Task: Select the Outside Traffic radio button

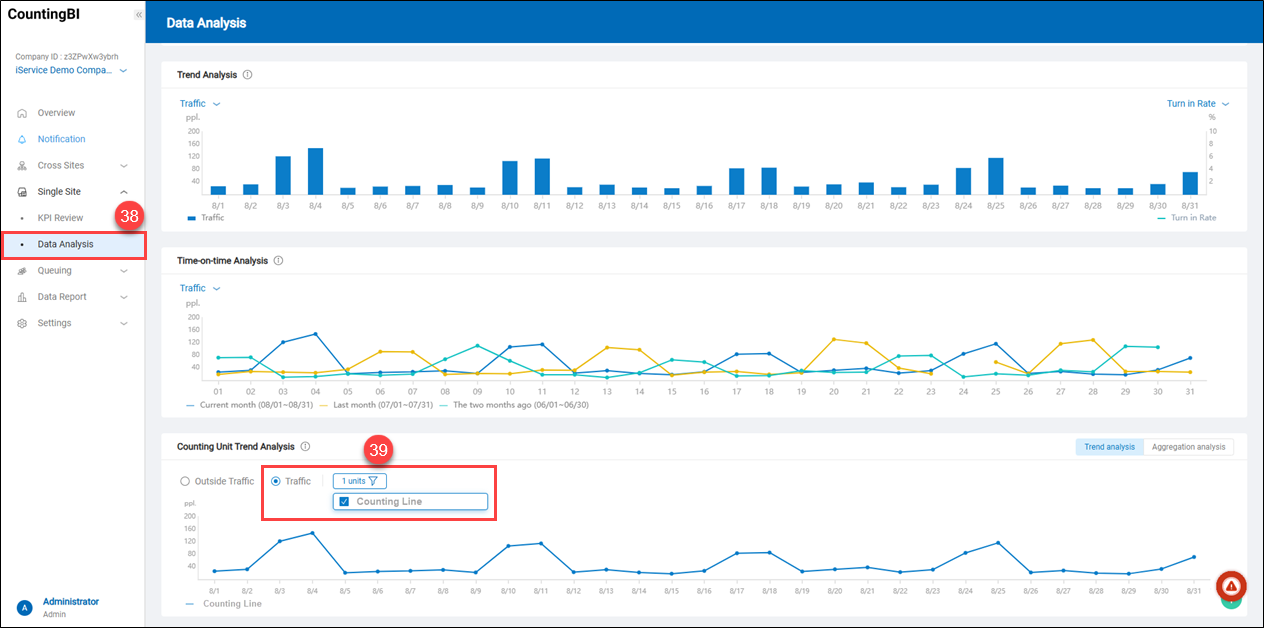Action: [x=184, y=481]
